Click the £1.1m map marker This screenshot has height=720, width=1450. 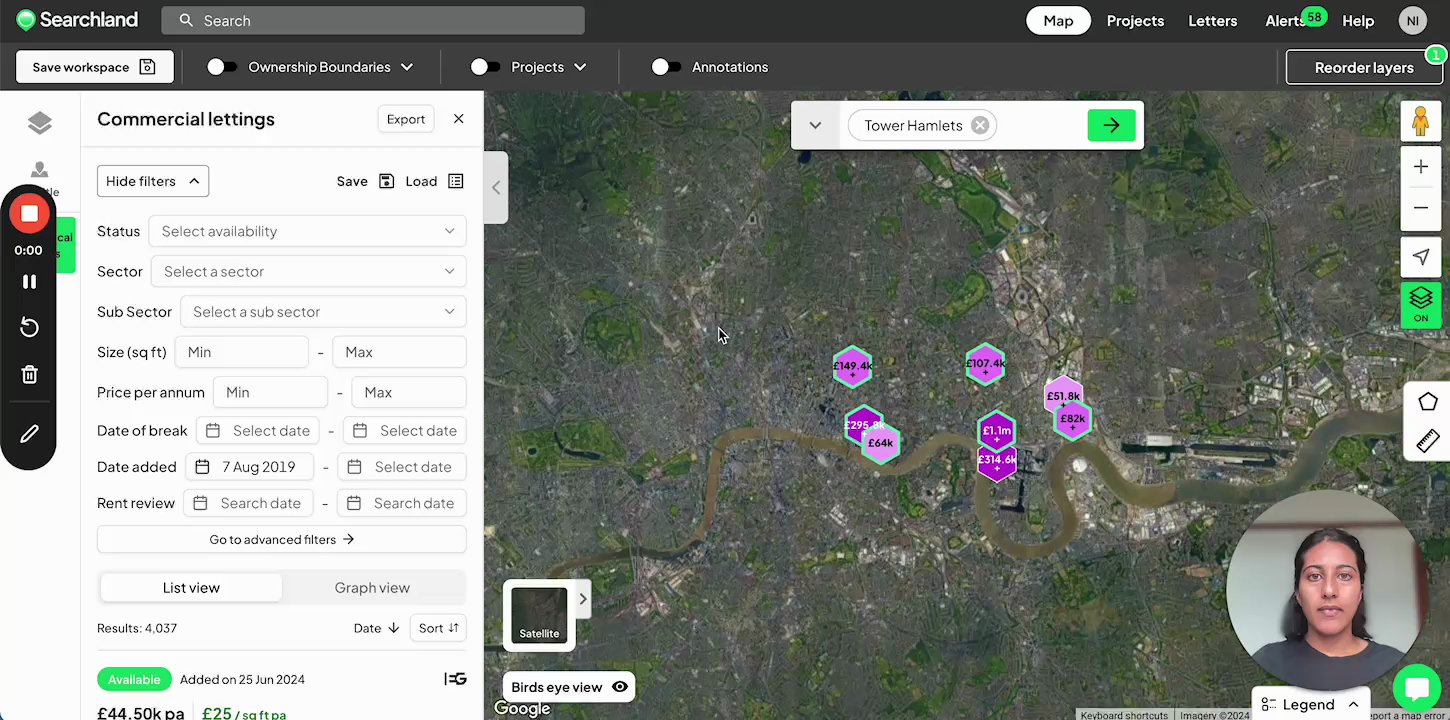click(x=996, y=431)
